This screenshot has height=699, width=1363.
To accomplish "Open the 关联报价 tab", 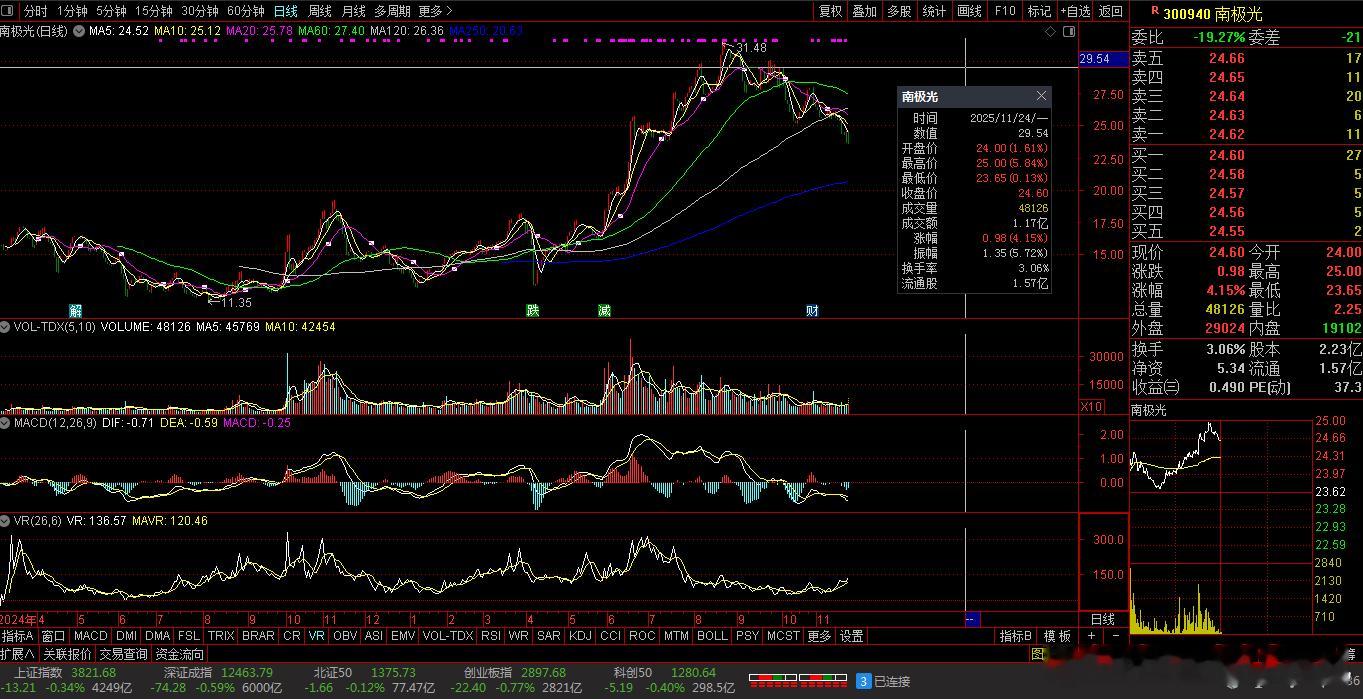I will [x=67, y=654].
